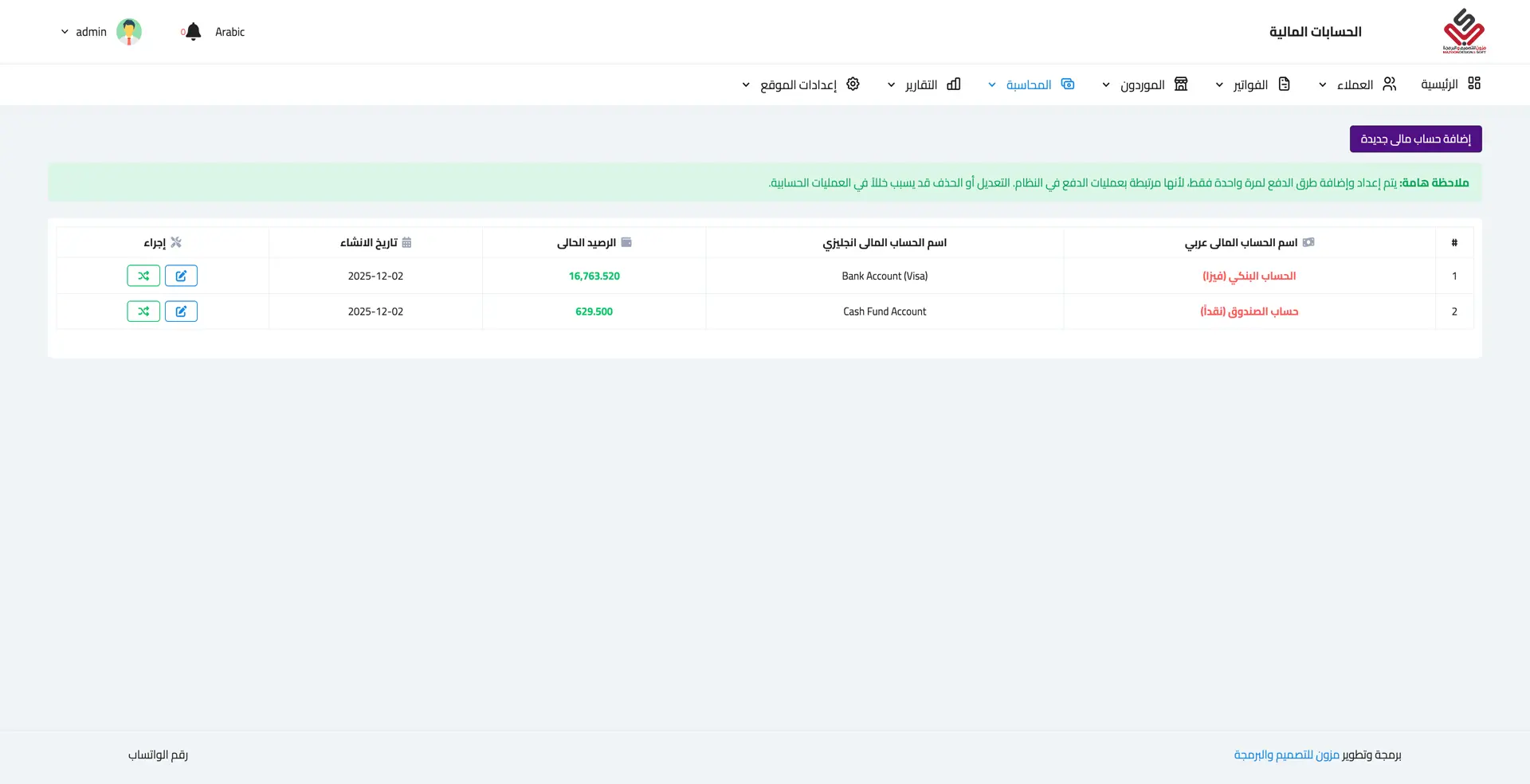Click the الرصيد الحالي column header
Viewport: 1530px width, 784px height.
click(586, 242)
